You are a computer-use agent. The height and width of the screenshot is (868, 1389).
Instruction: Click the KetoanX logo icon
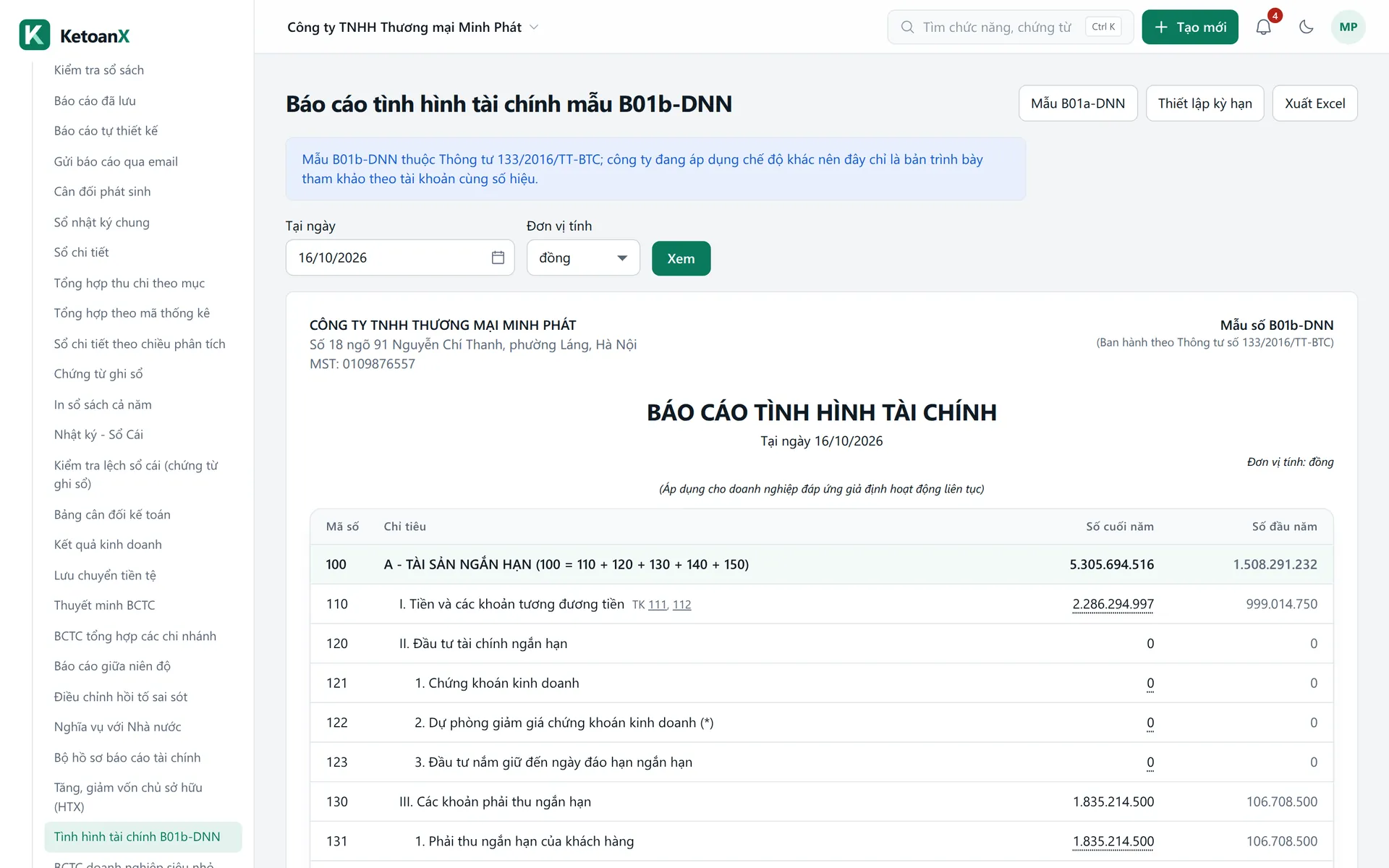point(34,35)
